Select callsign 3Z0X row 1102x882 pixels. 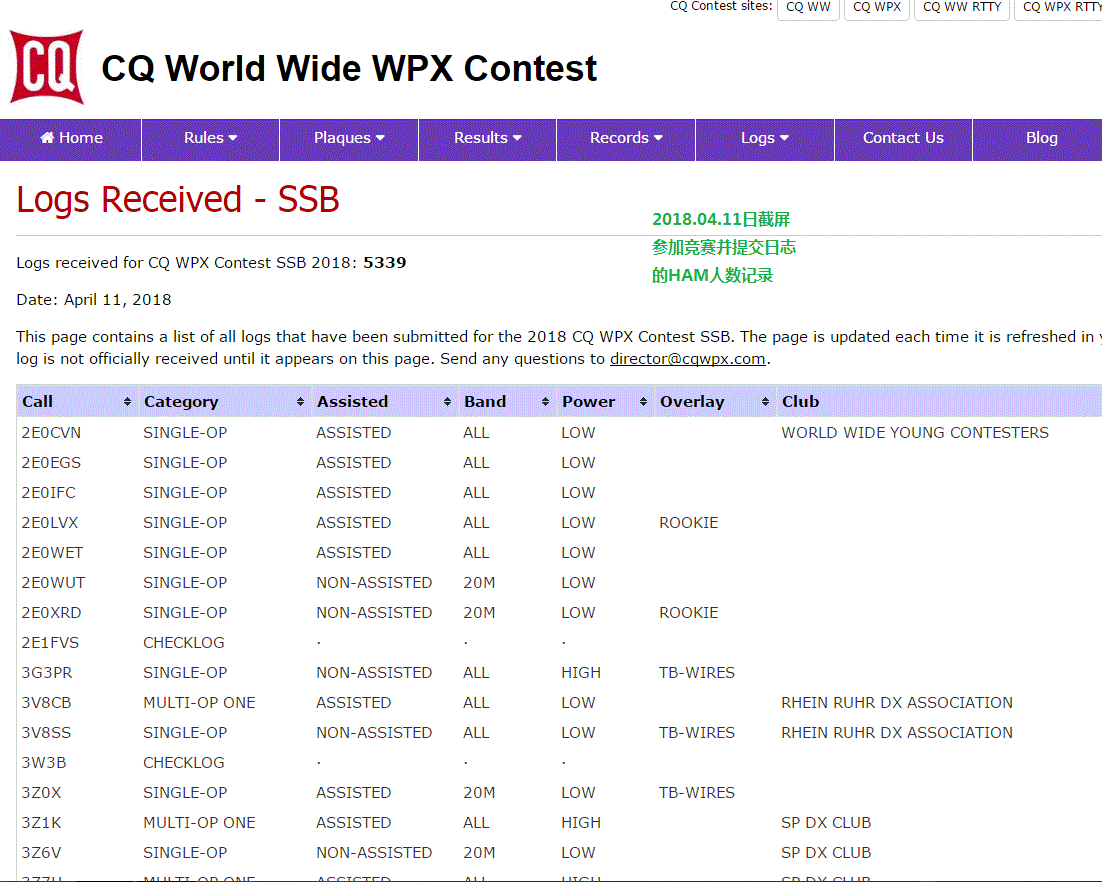point(41,793)
